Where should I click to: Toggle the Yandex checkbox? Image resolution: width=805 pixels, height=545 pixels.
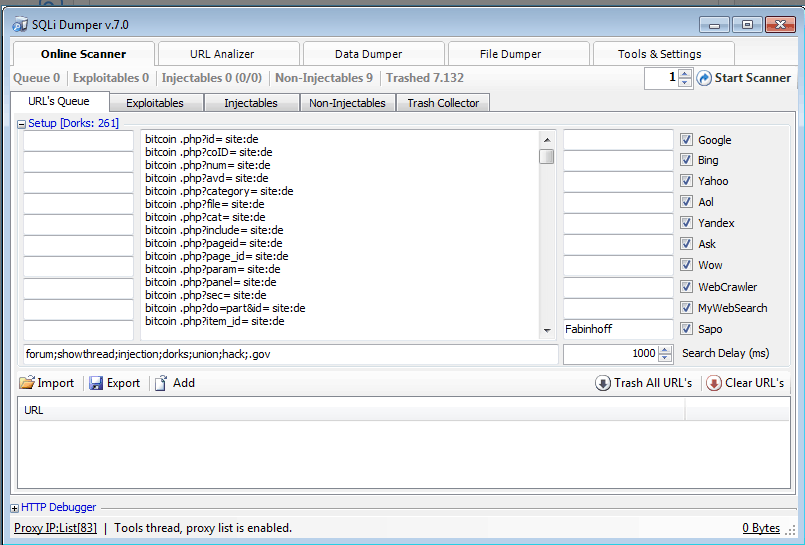[686, 223]
